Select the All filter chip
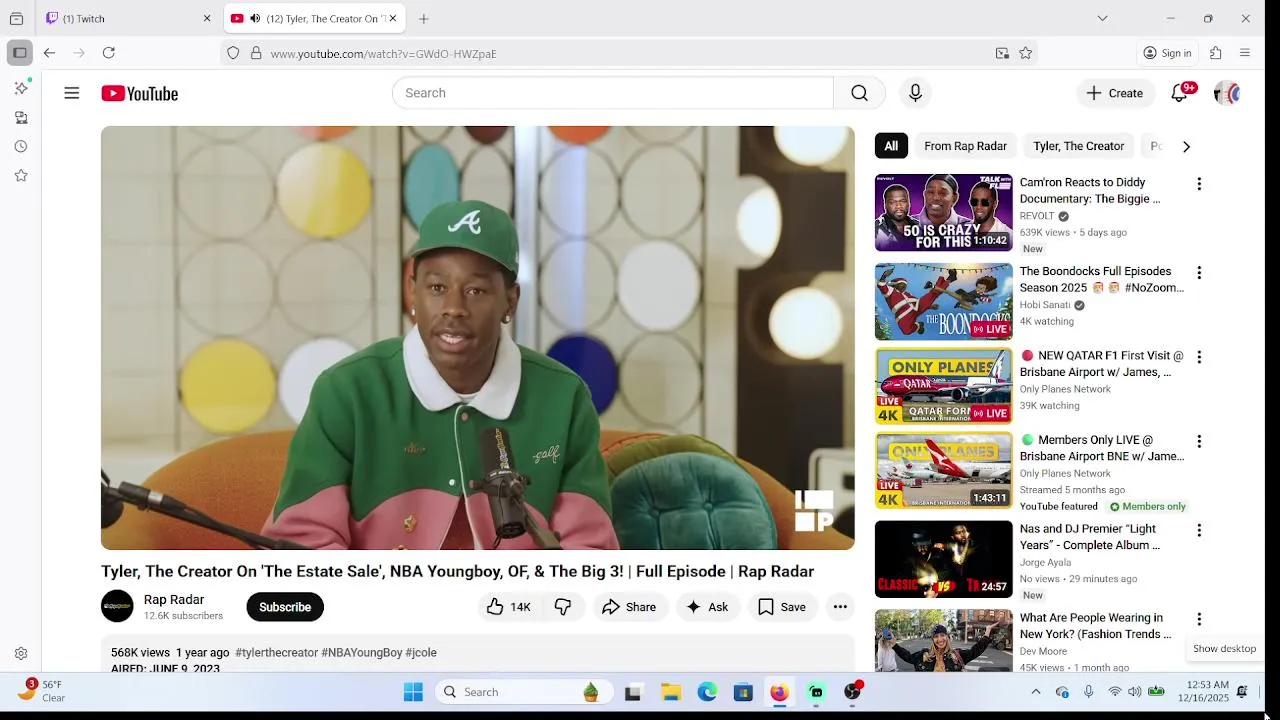1280x720 pixels. (x=891, y=146)
